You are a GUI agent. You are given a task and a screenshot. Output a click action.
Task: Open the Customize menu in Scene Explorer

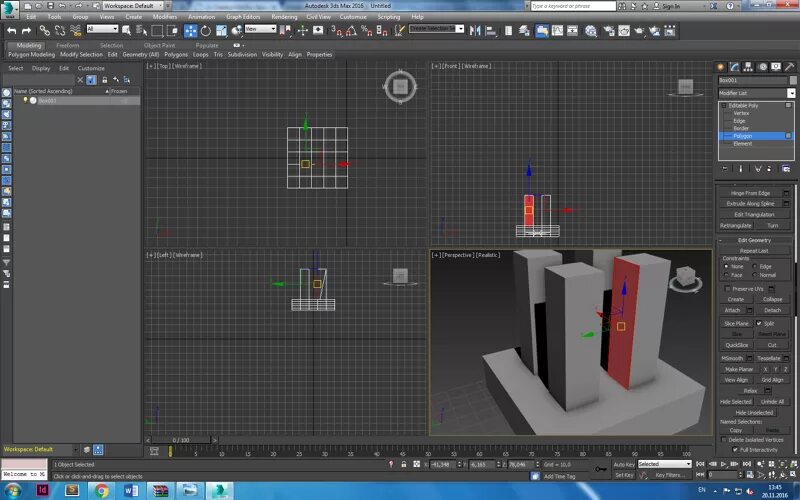(x=91, y=68)
